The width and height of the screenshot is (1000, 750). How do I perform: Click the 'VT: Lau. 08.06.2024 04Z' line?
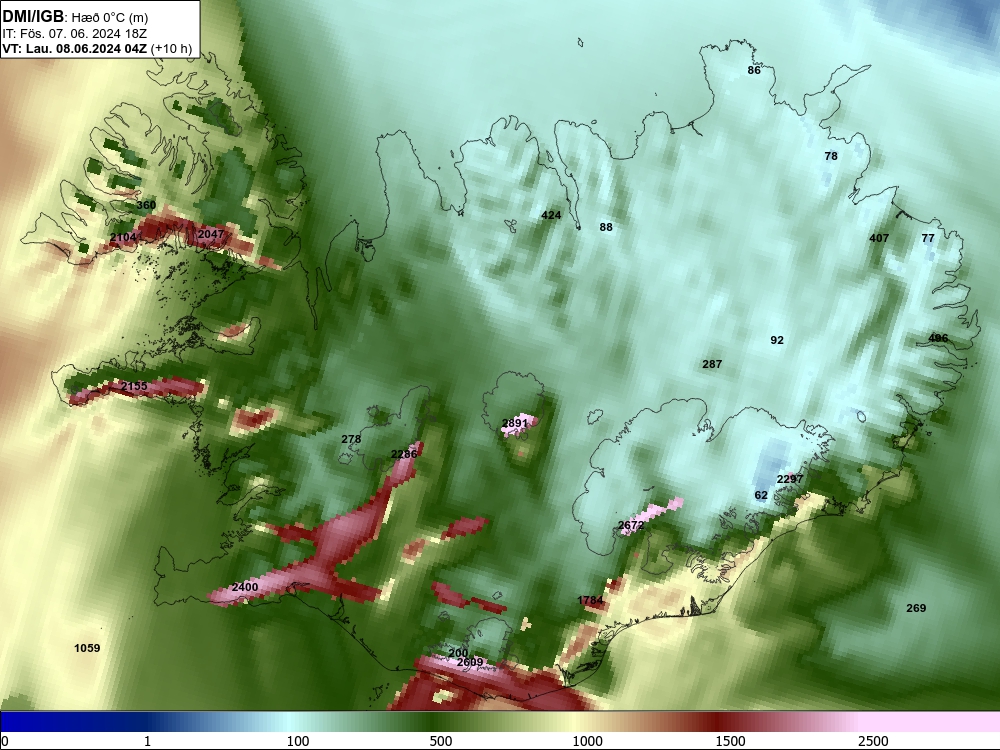(75, 48)
